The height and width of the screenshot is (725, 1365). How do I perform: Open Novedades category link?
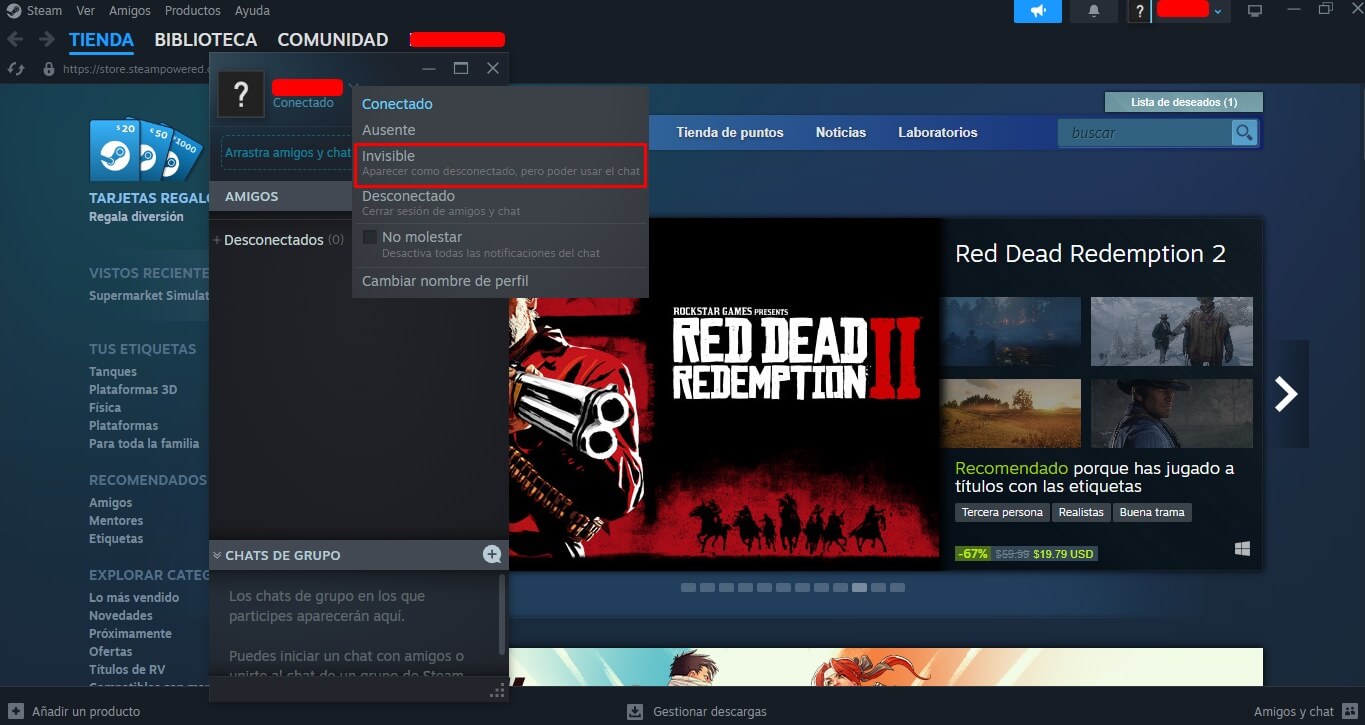click(x=121, y=616)
